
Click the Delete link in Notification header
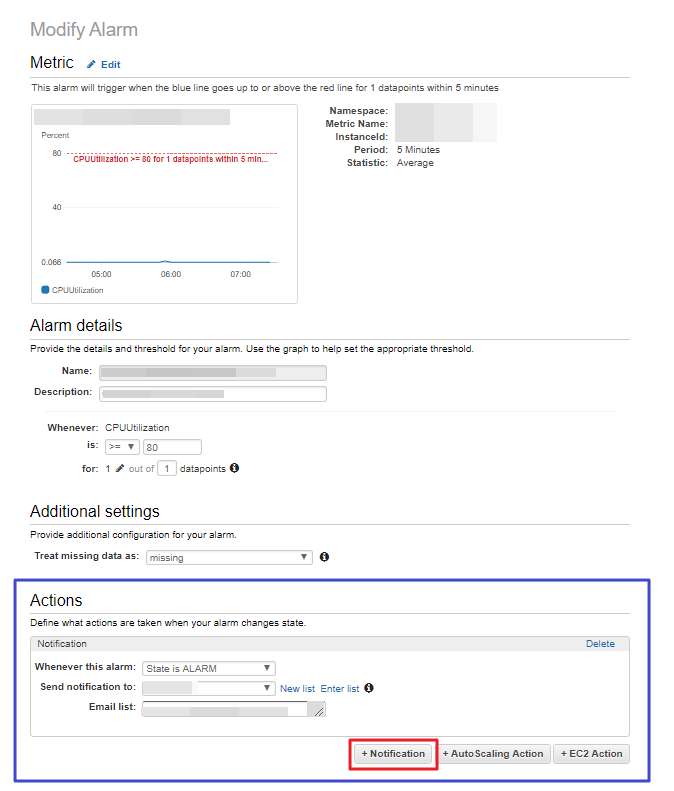point(600,644)
